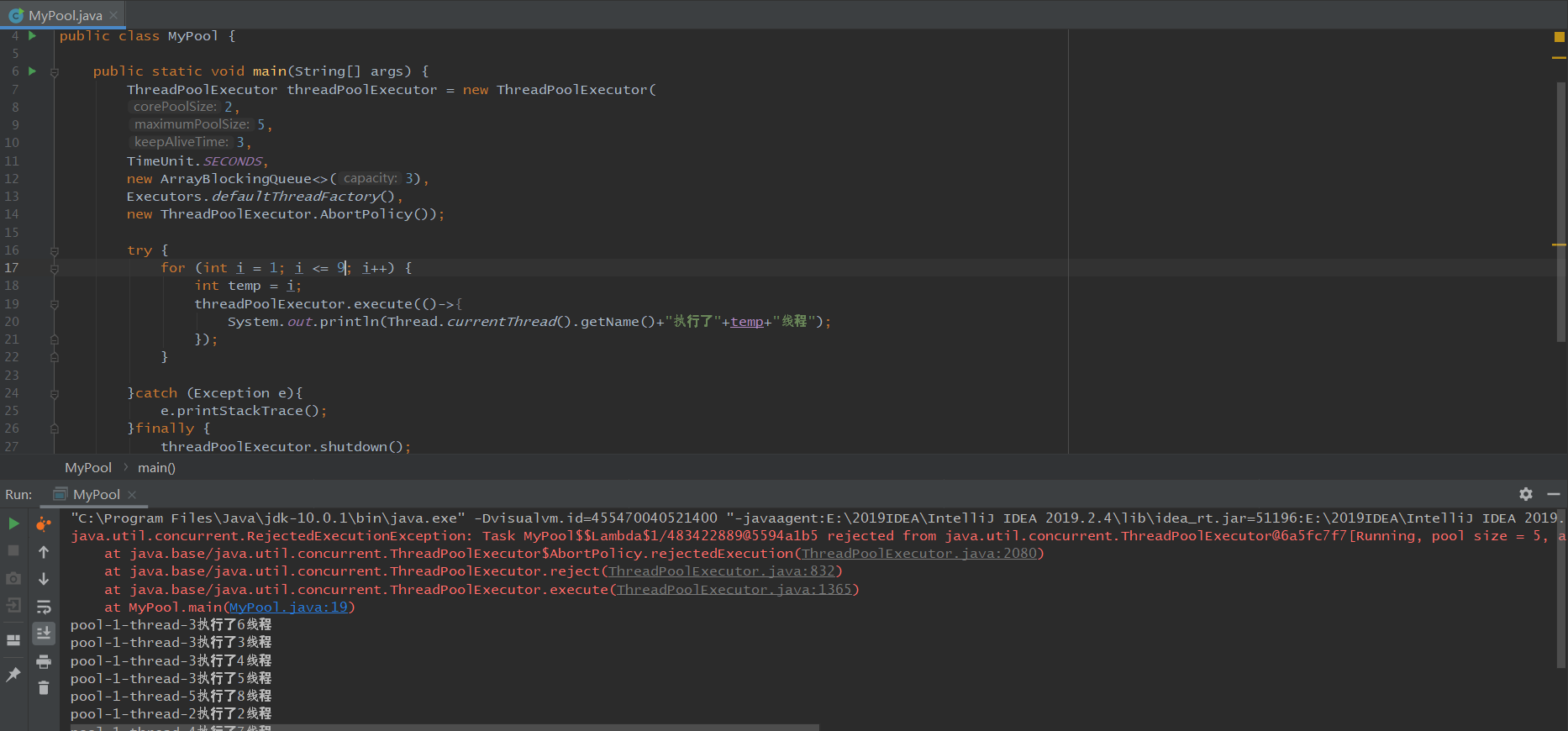Screen dimensions: 1568x731
Task: Collapse the lambda fold marker on line 19
Action: click(54, 304)
